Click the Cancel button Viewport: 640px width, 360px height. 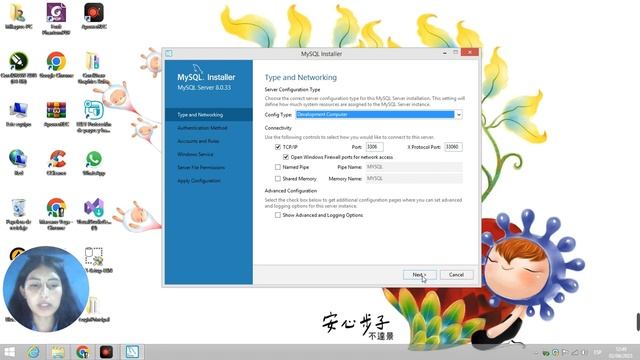(456, 275)
